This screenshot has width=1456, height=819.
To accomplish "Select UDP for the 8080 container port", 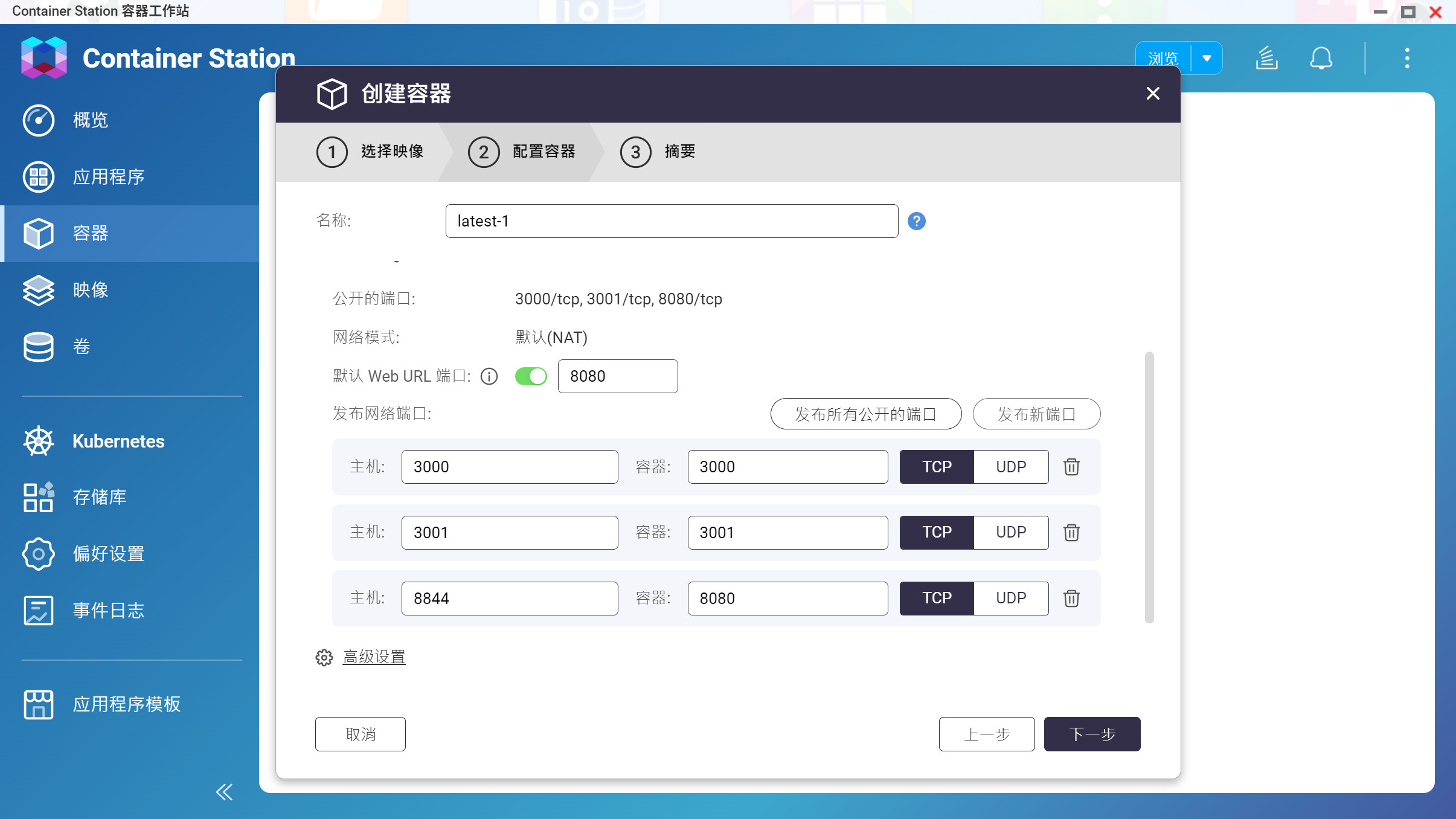I will [1010, 598].
